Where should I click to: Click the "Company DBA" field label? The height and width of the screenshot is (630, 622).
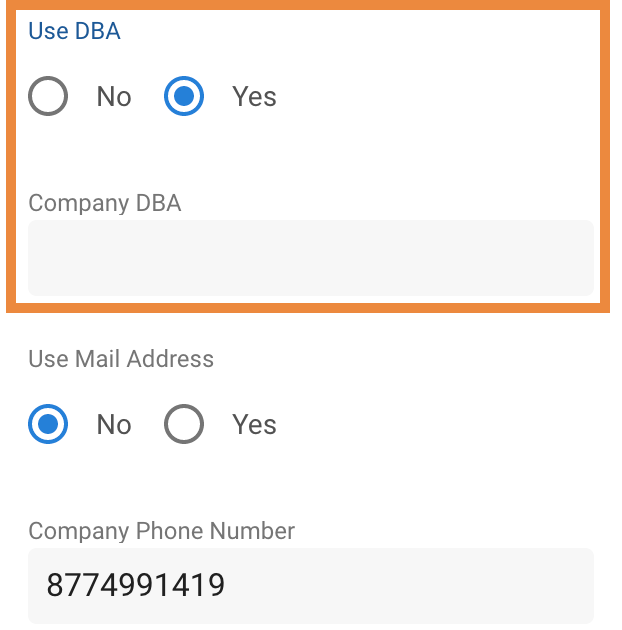click(104, 203)
